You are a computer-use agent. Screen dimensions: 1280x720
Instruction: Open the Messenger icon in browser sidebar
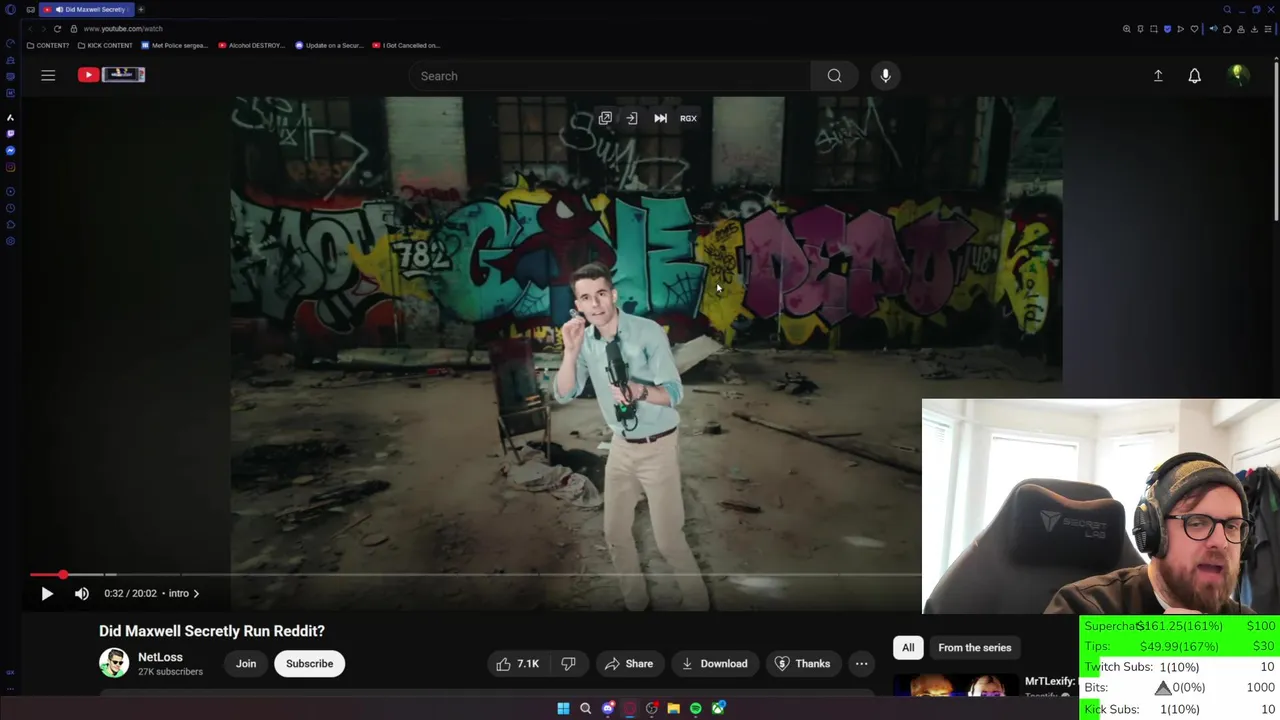click(x=10, y=150)
